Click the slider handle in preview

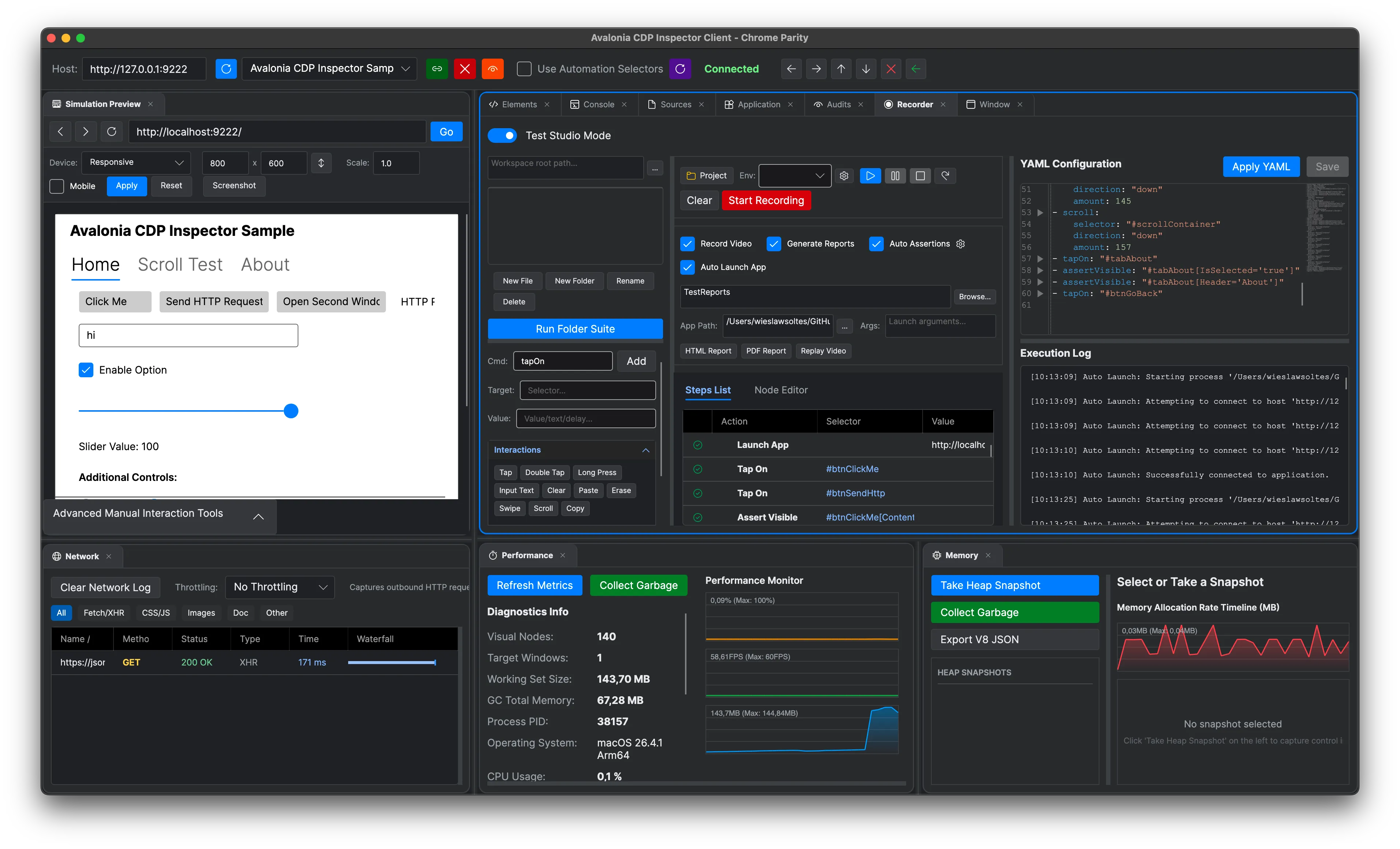[x=291, y=411]
